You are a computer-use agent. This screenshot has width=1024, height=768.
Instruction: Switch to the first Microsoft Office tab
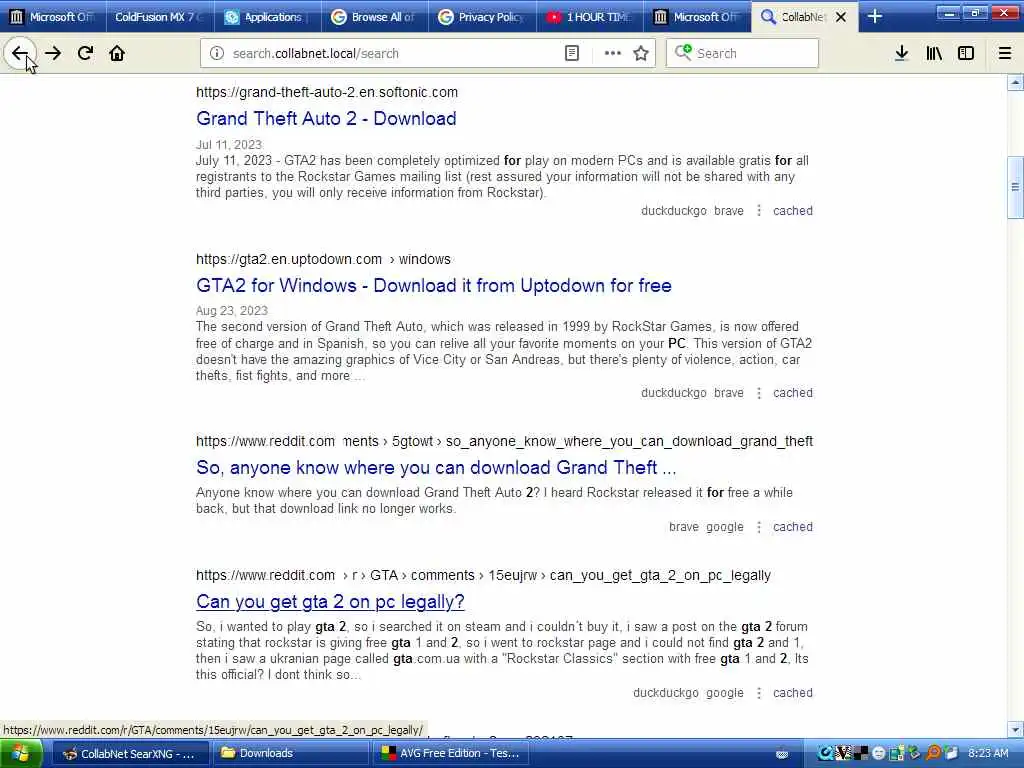[x=53, y=17]
